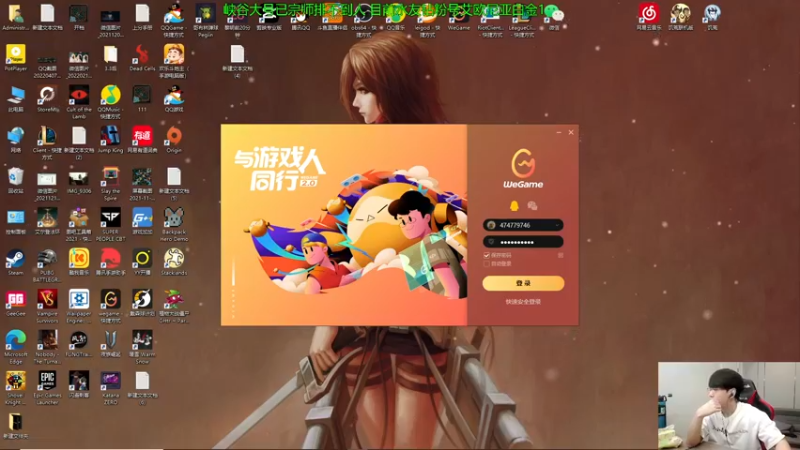Open SUPER PEOPLE CBT shortcut
The height and width of the screenshot is (450, 800).
pos(110,224)
